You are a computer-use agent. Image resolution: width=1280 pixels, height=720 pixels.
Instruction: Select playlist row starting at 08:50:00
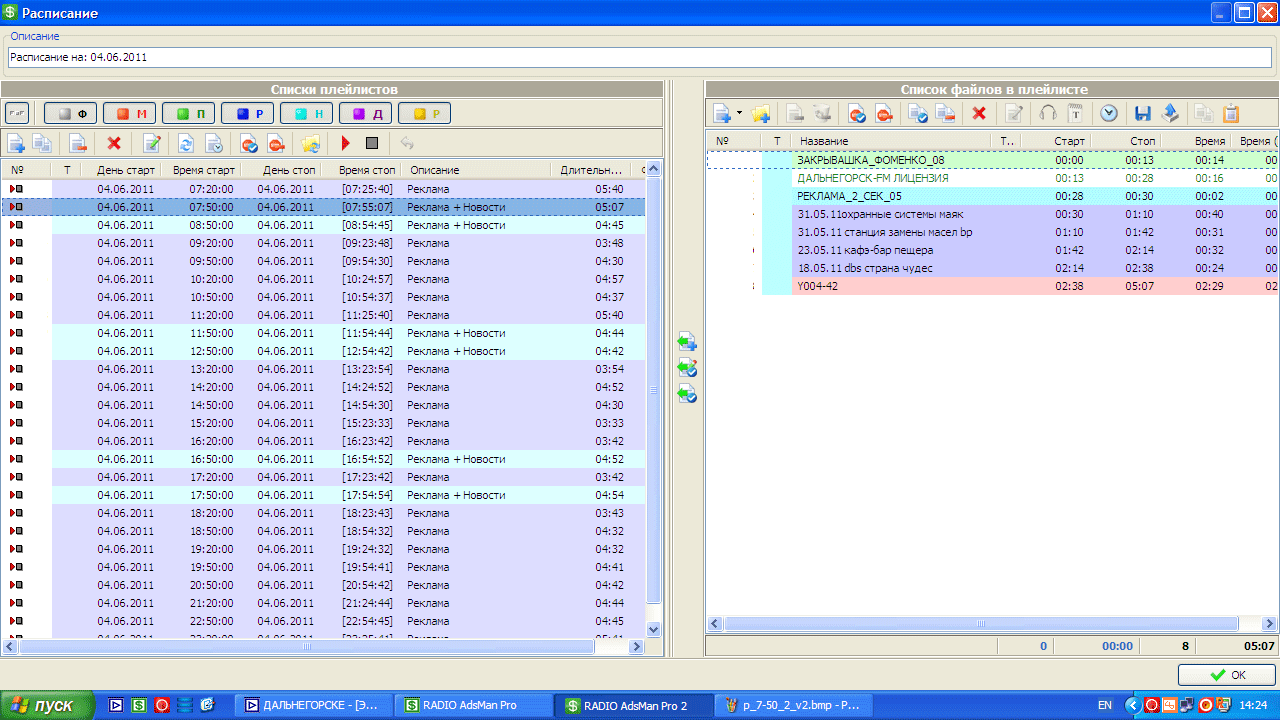[x=323, y=225]
